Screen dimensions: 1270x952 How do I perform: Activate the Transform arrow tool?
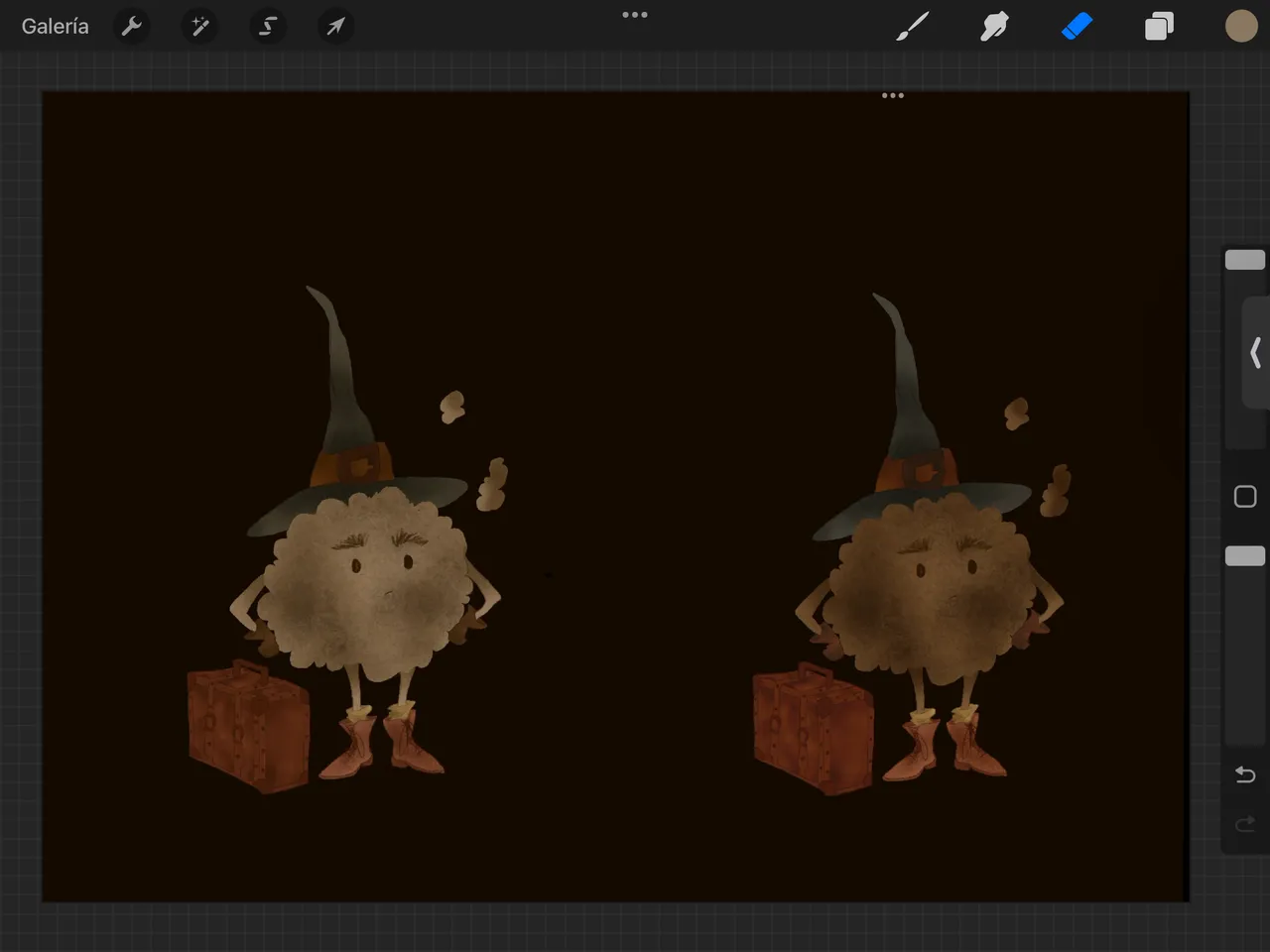pos(335,27)
